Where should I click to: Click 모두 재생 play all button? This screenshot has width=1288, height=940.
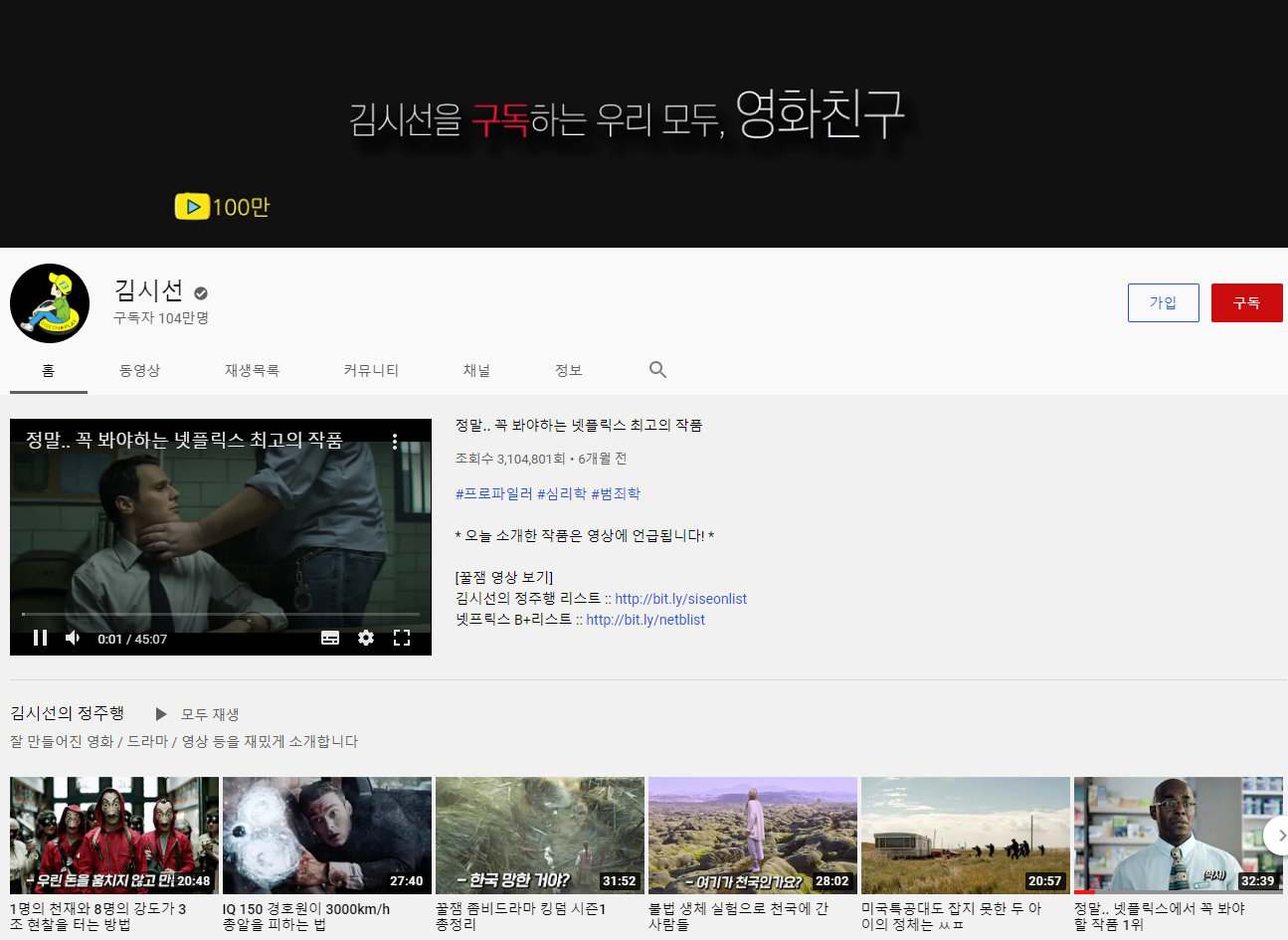coord(197,714)
